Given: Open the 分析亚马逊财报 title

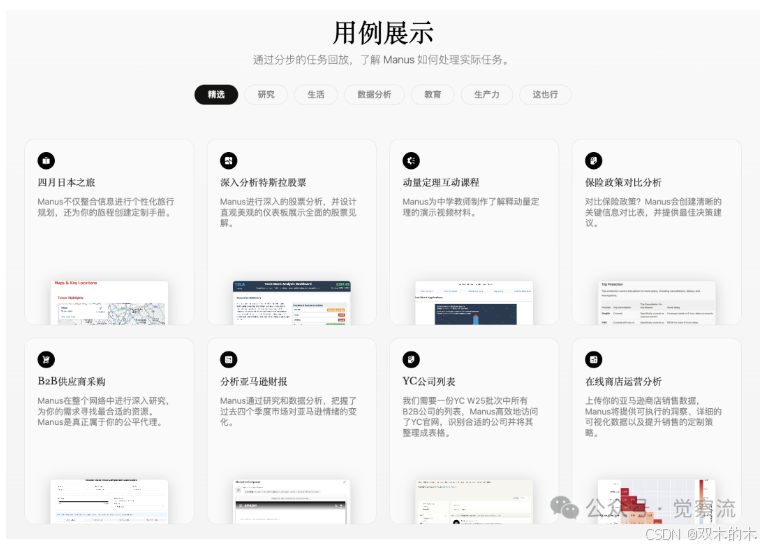Looking at the screenshot, I should [x=253, y=381].
